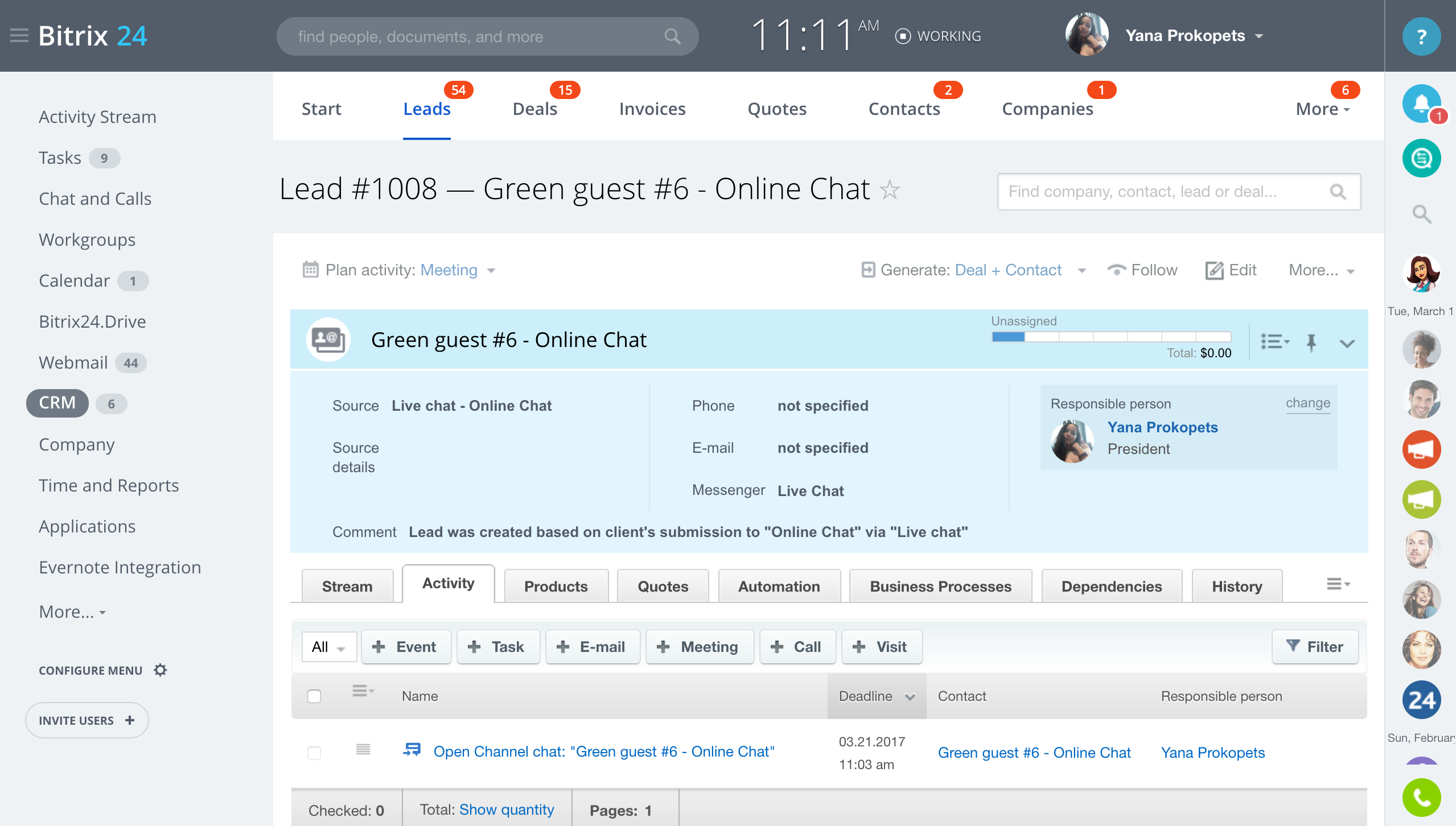This screenshot has height=826, width=1456.
Task: Open the hamburger menu next to Bitrix 24
Action: tap(19, 36)
